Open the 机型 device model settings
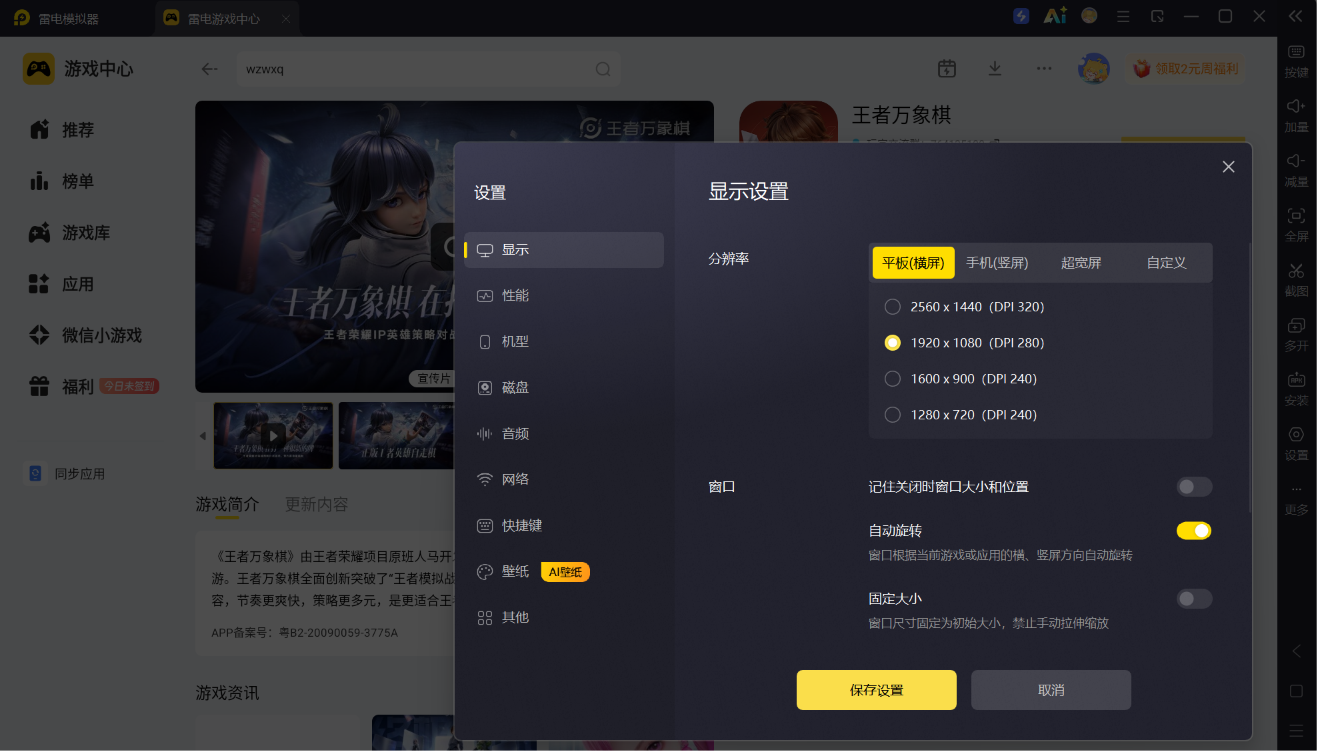 point(564,342)
